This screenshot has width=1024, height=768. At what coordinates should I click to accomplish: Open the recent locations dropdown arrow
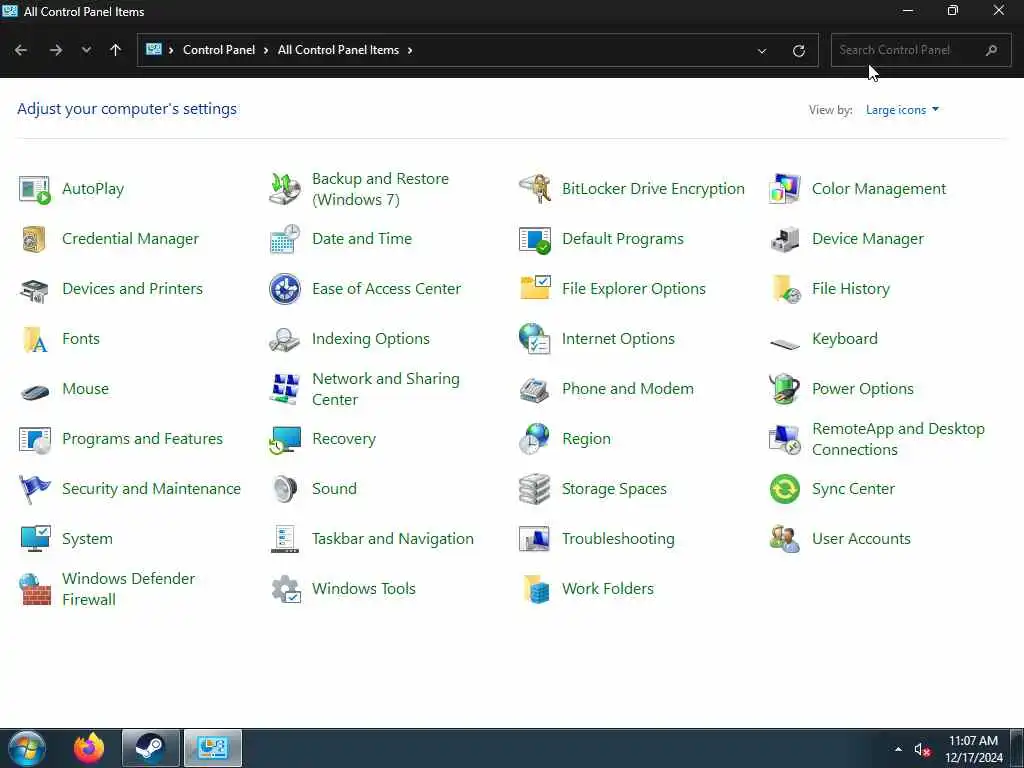[x=86, y=50]
